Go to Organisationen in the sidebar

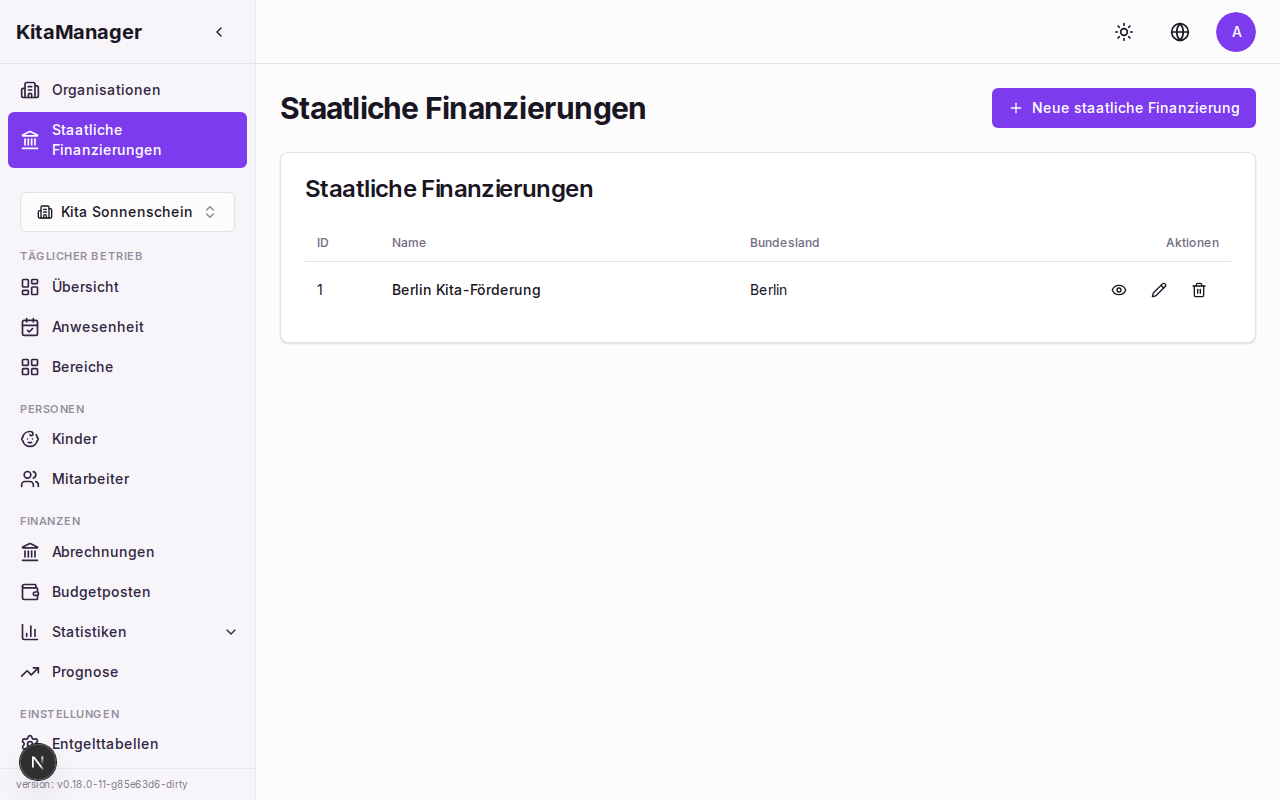106,90
